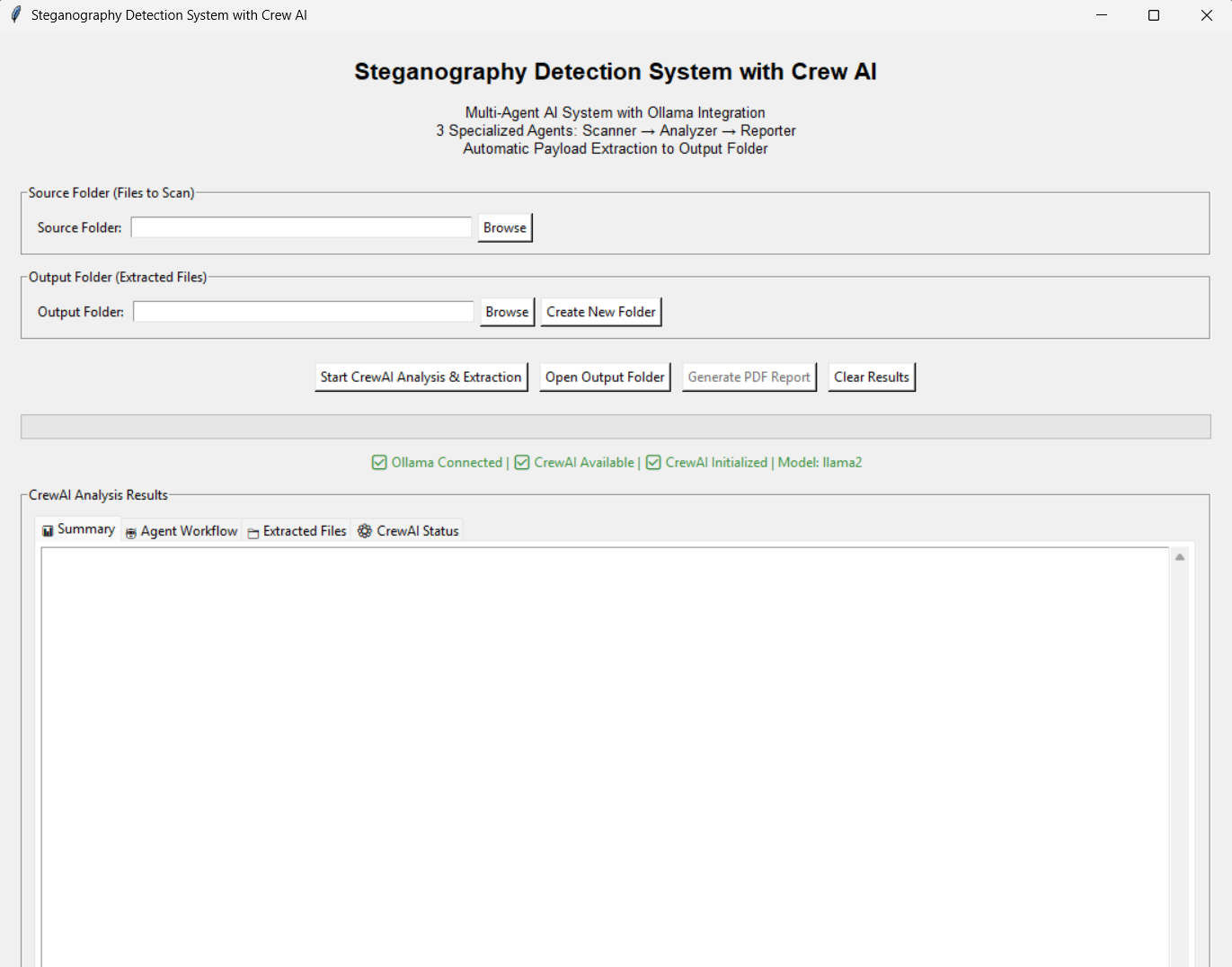Click the Generate PDF Report button
The height and width of the screenshot is (967, 1232).
[749, 377]
